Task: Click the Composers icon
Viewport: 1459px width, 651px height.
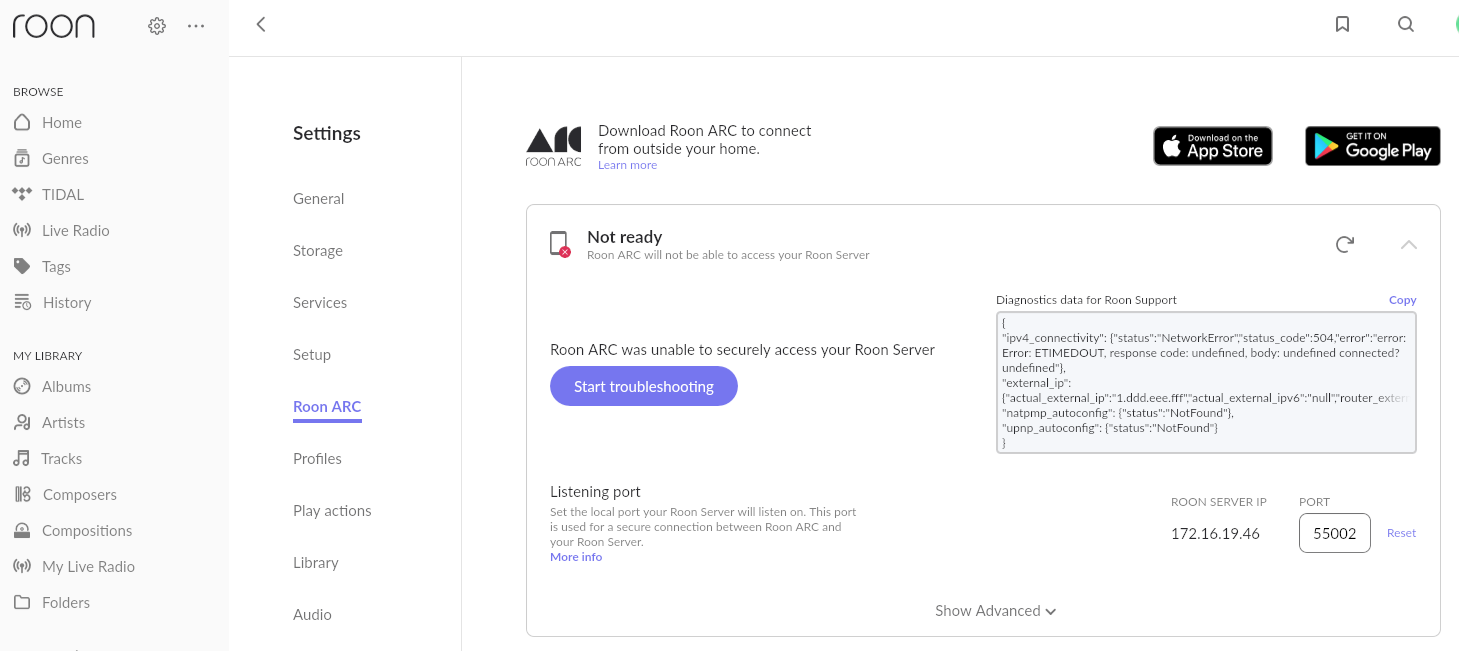Action: point(22,494)
